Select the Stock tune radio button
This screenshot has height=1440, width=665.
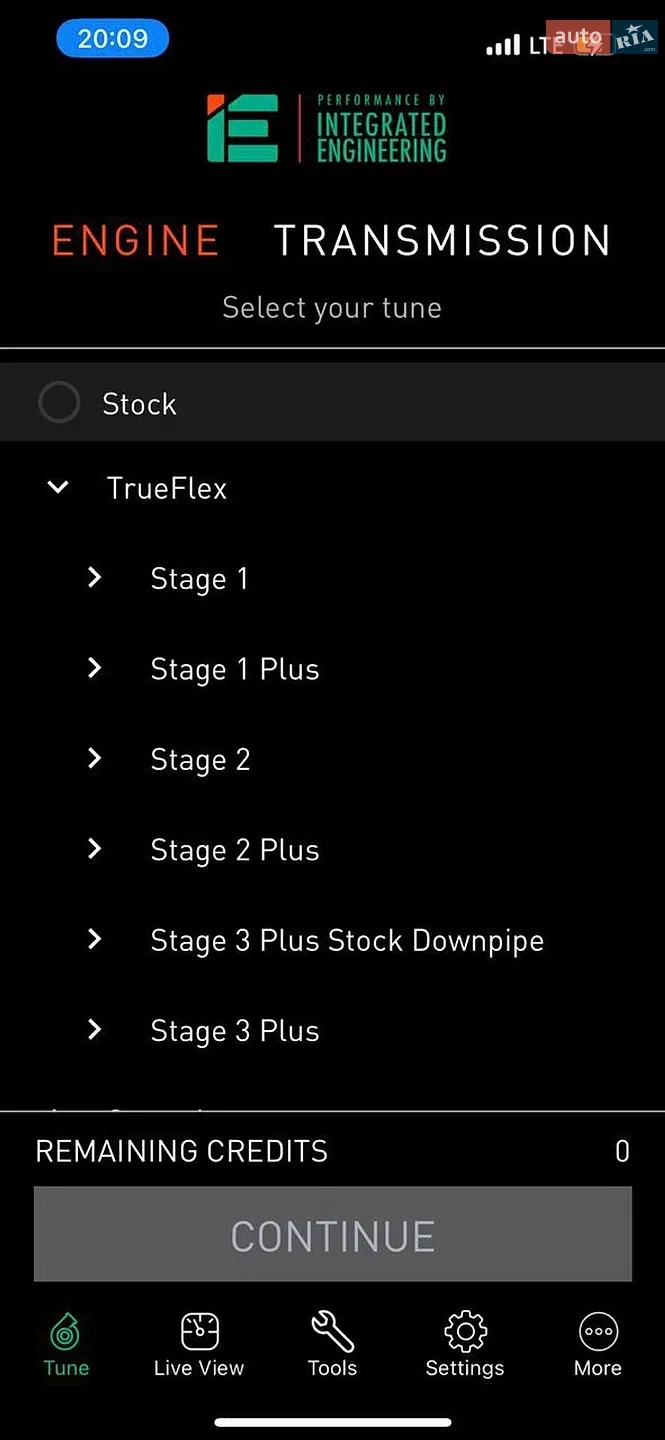click(59, 403)
